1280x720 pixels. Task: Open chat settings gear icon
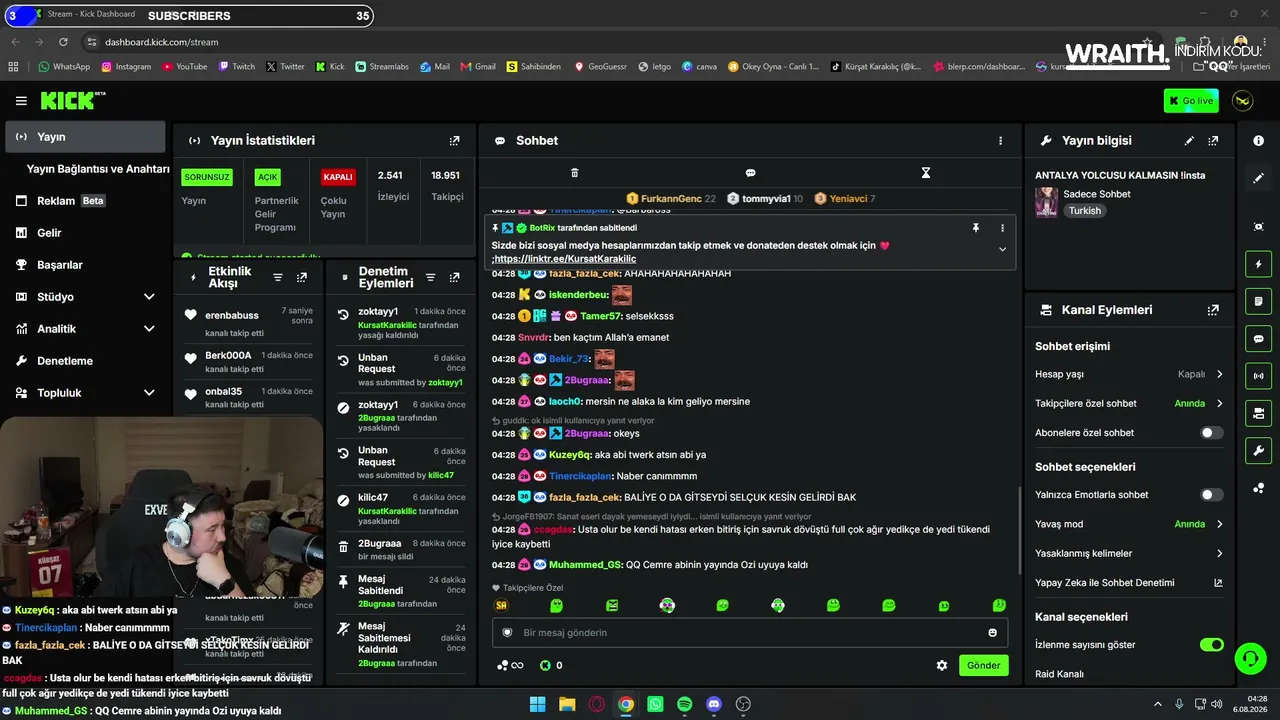click(x=941, y=665)
